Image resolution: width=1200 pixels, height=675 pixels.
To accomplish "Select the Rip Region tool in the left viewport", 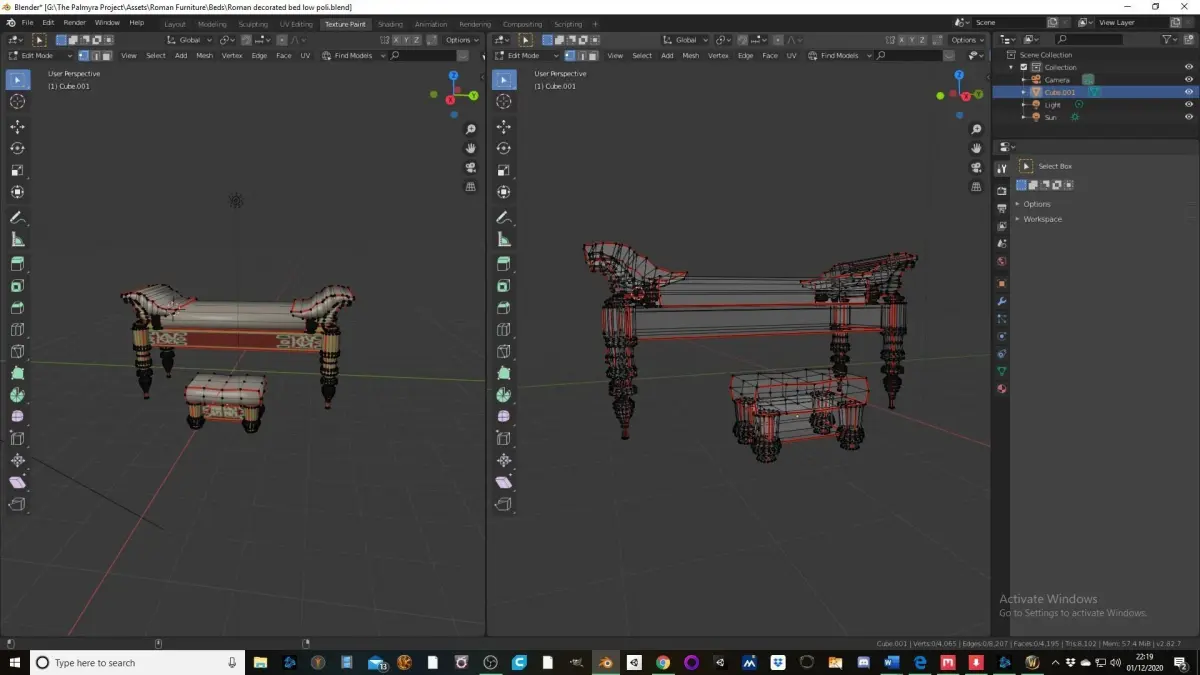I will 17,504.
